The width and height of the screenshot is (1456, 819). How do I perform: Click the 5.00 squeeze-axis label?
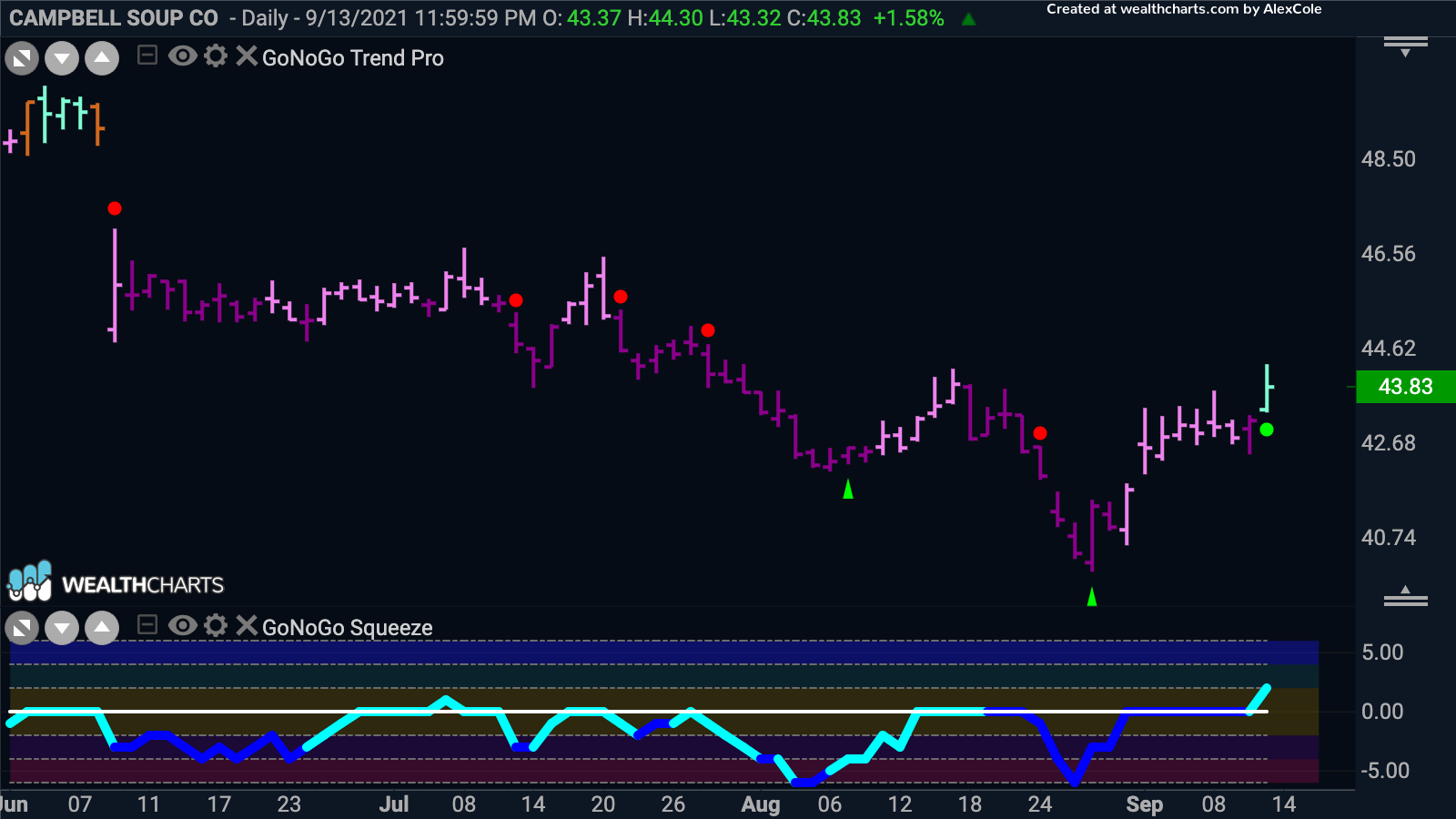coord(1382,652)
